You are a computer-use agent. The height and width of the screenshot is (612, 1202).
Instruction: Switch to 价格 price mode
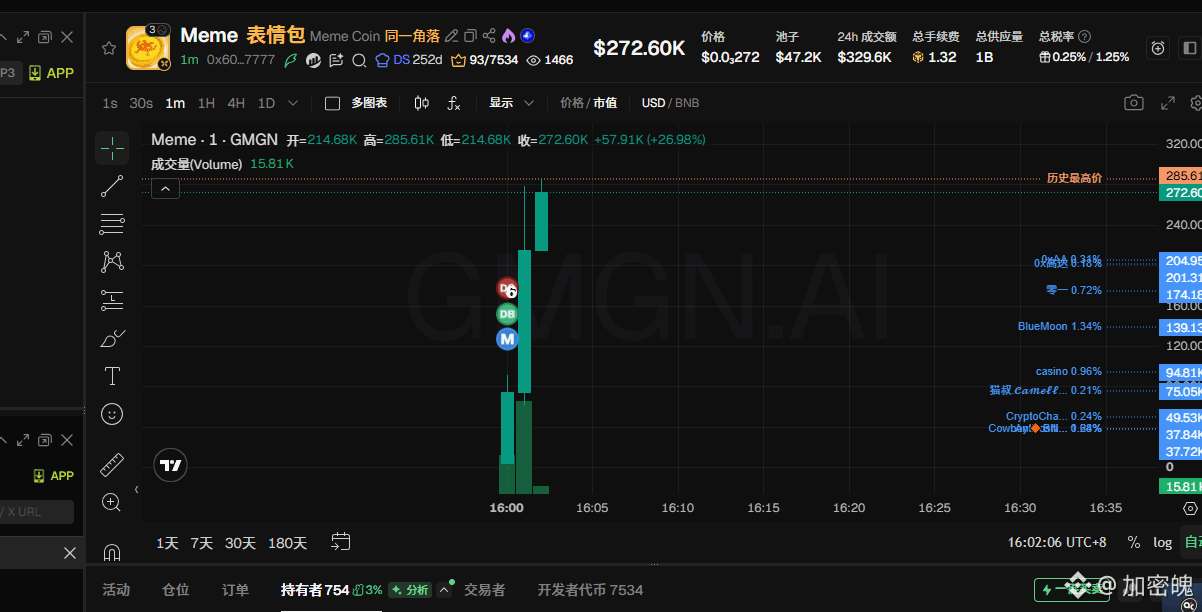(x=572, y=103)
